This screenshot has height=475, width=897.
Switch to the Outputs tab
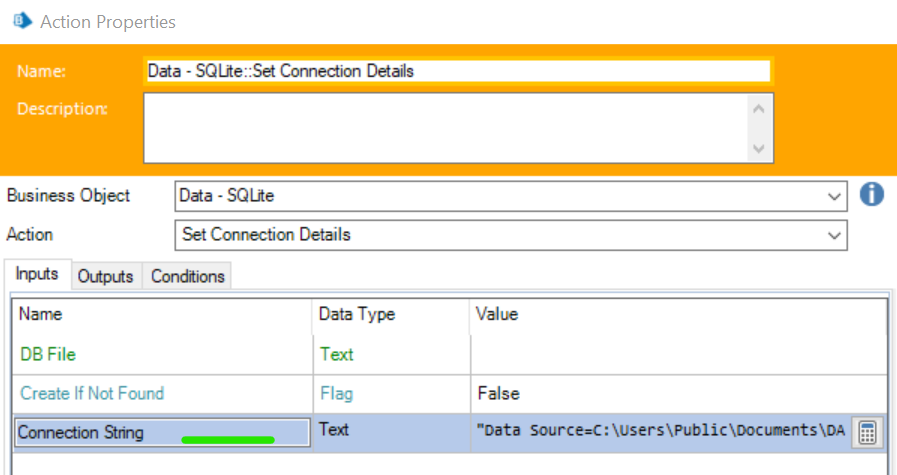click(x=106, y=276)
